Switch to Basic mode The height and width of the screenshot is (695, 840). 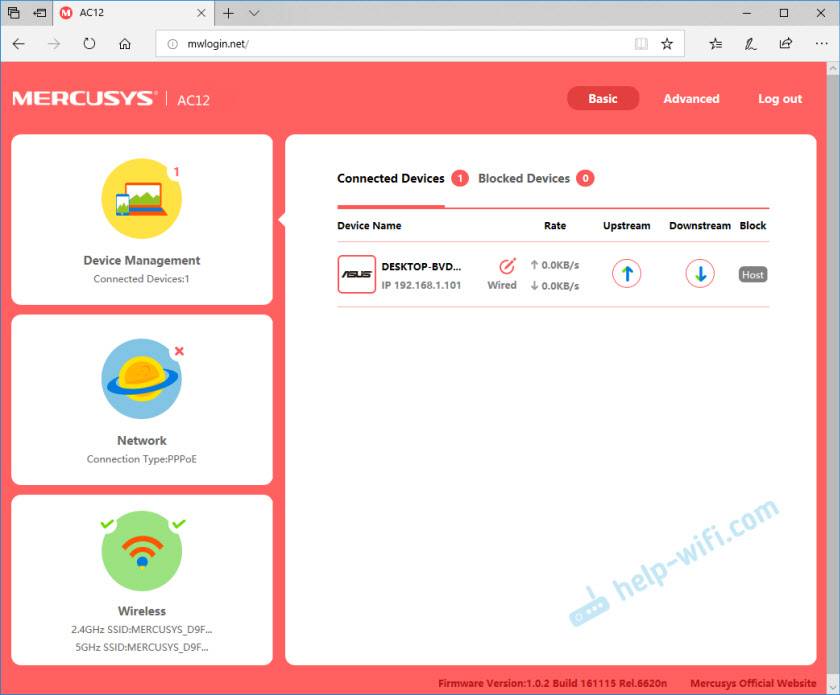(x=603, y=99)
